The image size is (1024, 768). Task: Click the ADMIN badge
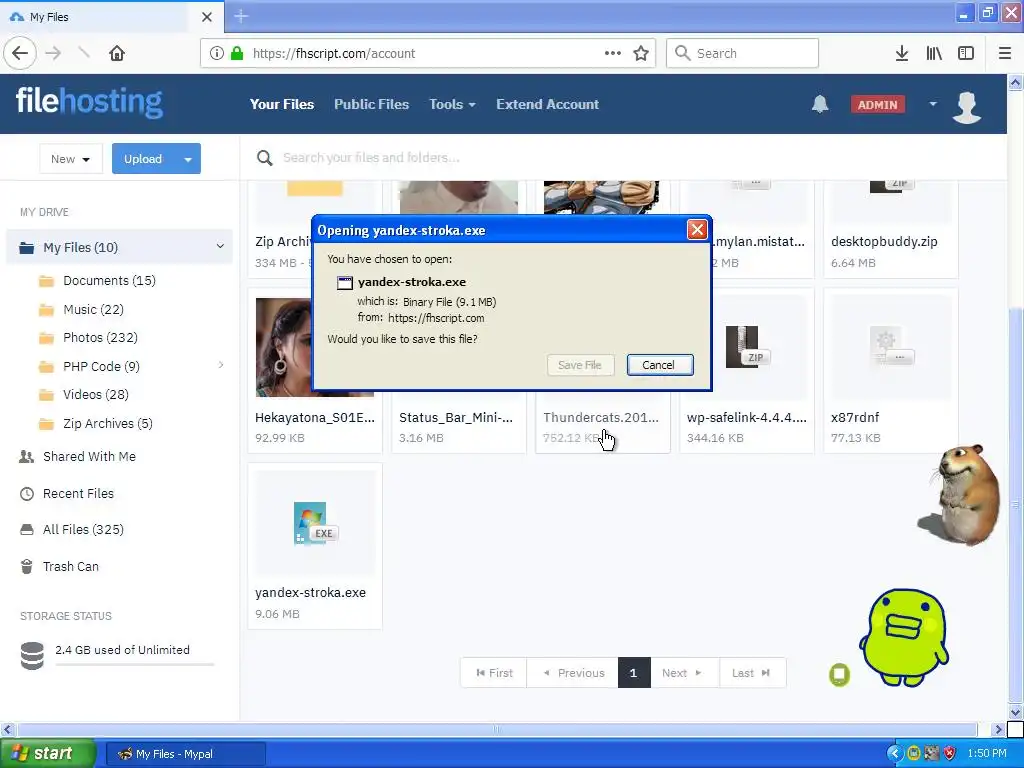pyautogui.click(x=877, y=104)
